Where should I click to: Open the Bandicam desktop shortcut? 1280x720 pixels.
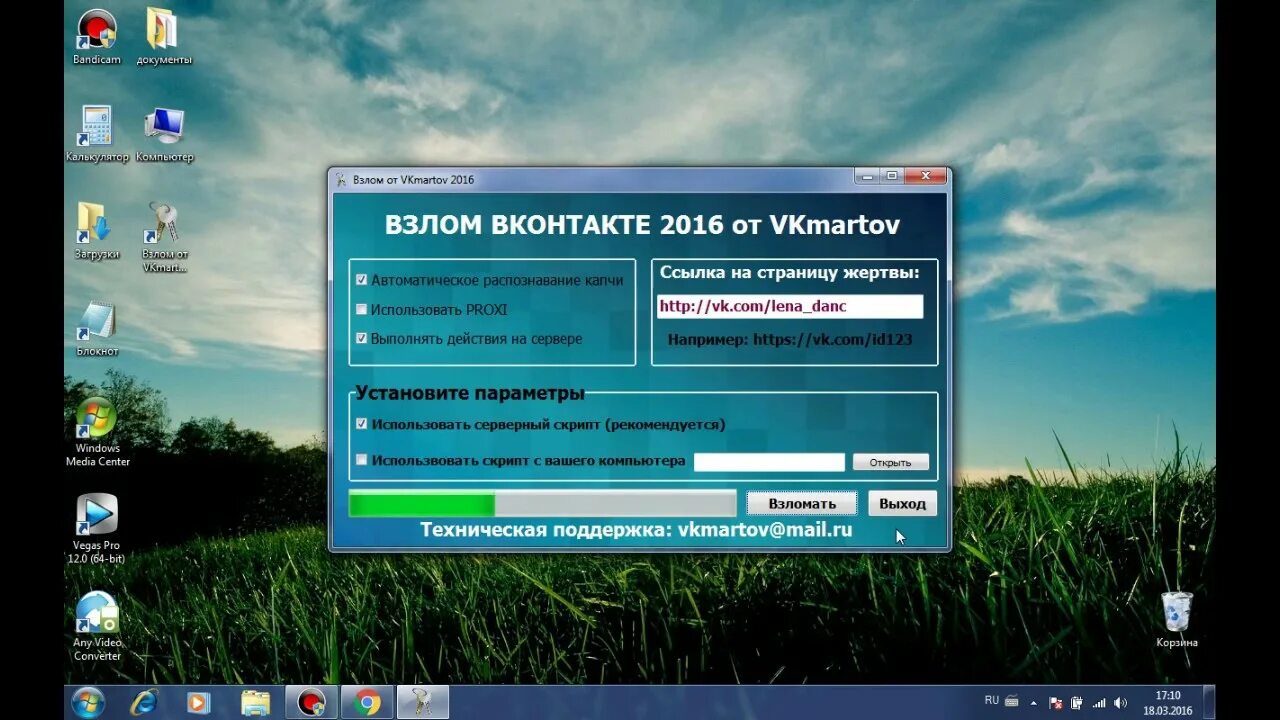pyautogui.click(x=96, y=36)
